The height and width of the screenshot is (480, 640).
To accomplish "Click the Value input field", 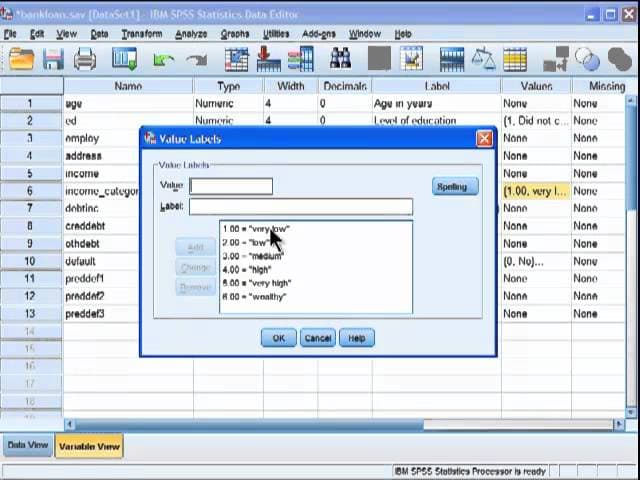I will 231,186.
